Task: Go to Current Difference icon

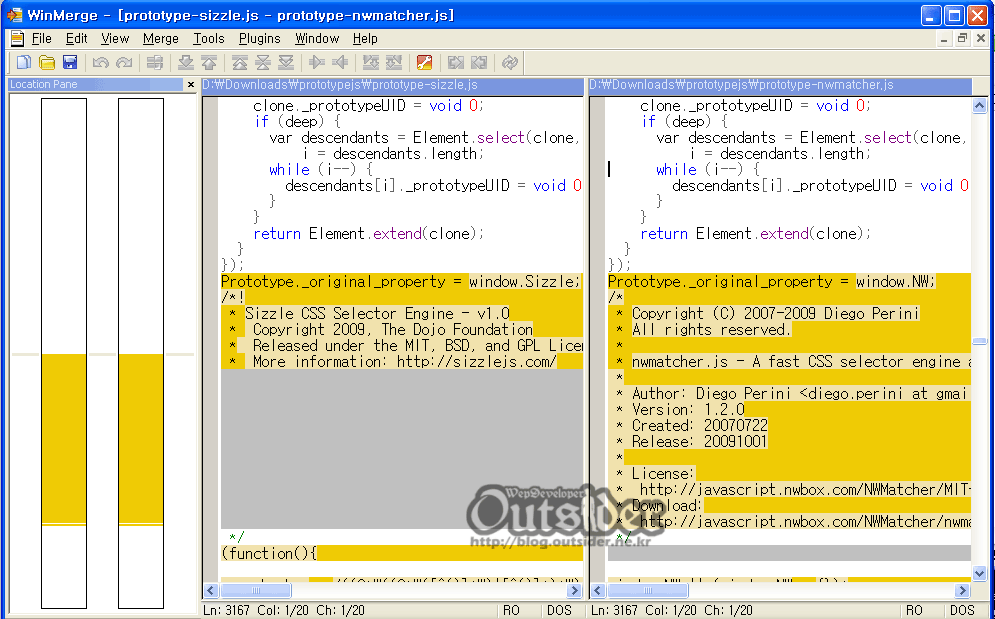Action: [263, 62]
